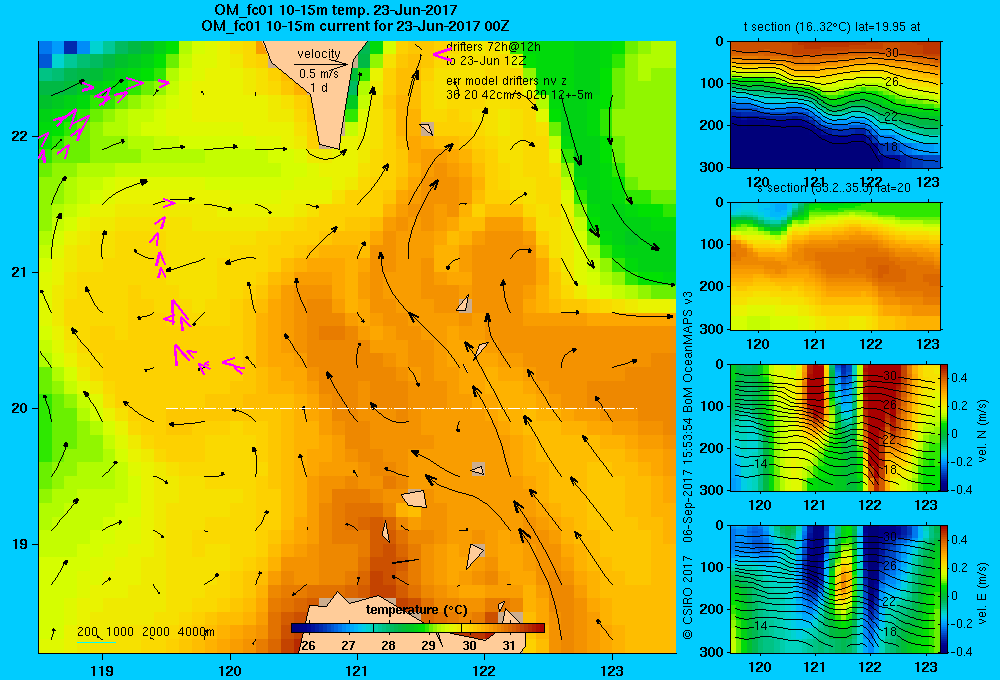Click the main map longitude label 122

click(x=485, y=670)
